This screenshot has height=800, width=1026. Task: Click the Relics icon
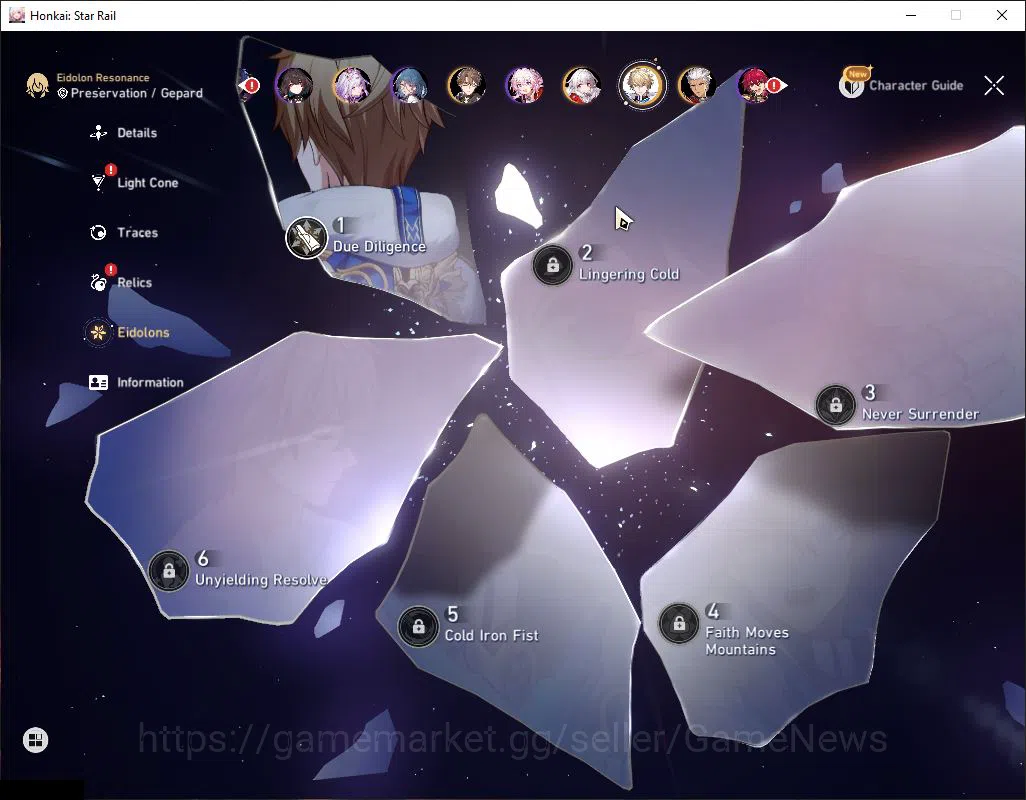click(98, 283)
